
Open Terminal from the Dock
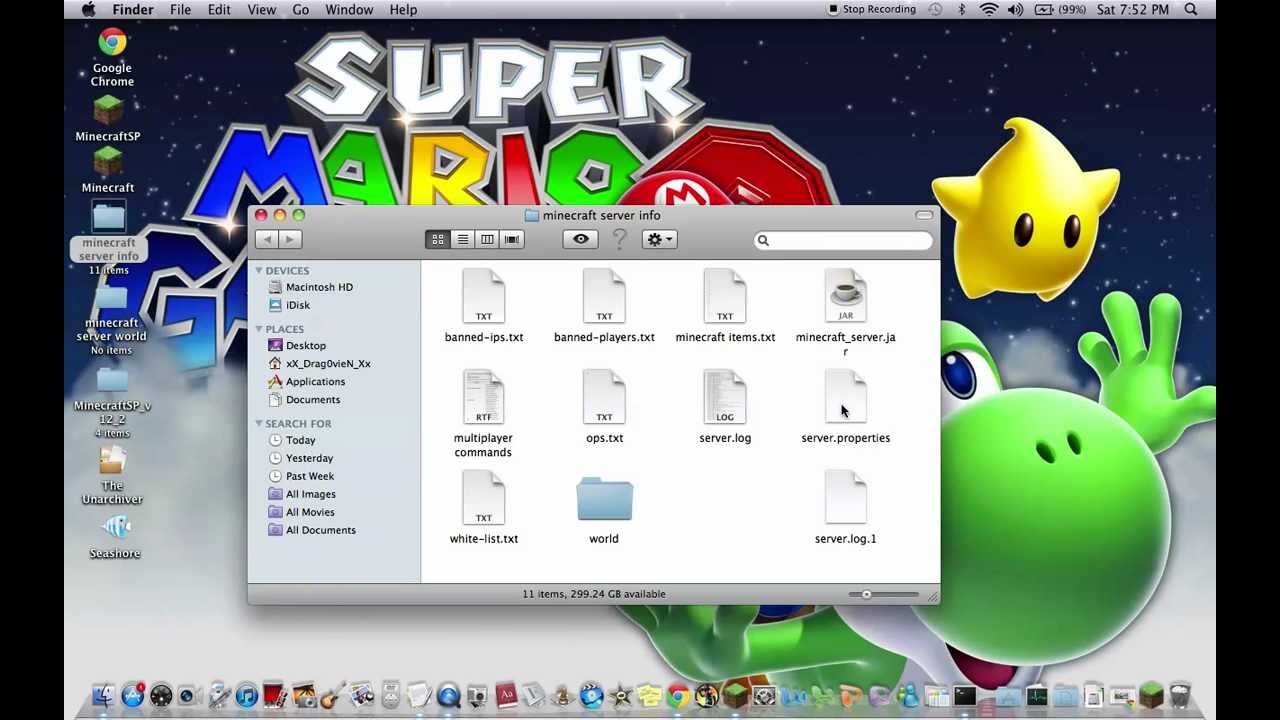(x=965, y=695)
